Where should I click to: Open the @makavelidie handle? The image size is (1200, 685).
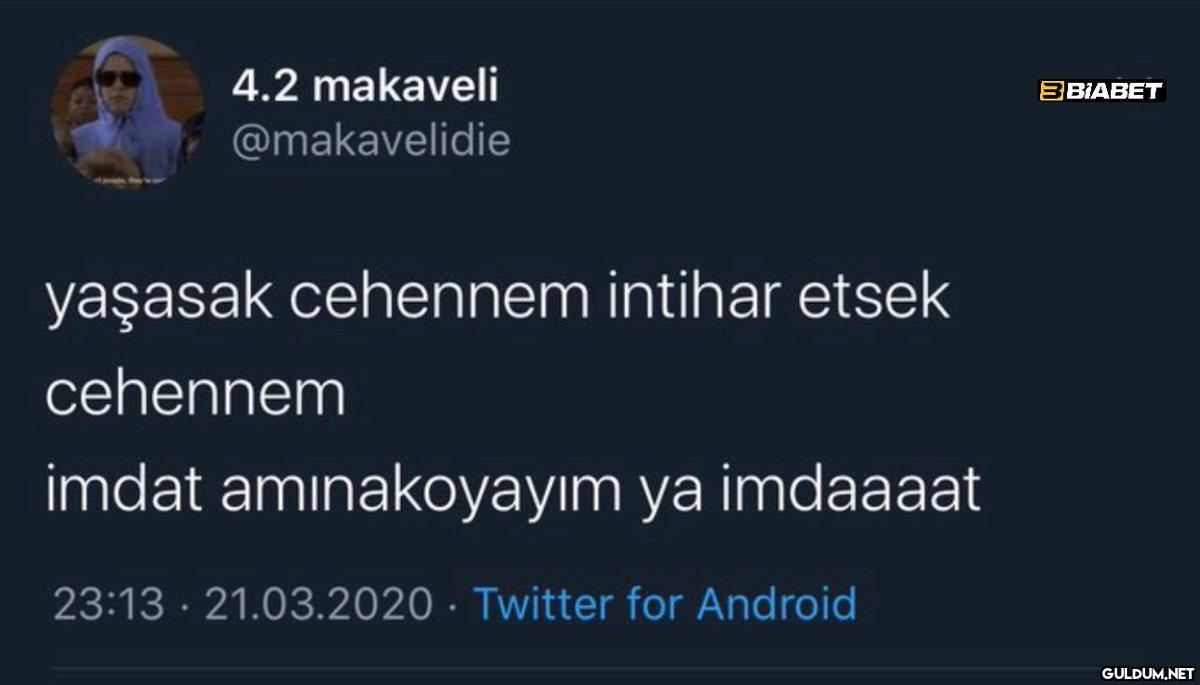[x=371, y=141]
